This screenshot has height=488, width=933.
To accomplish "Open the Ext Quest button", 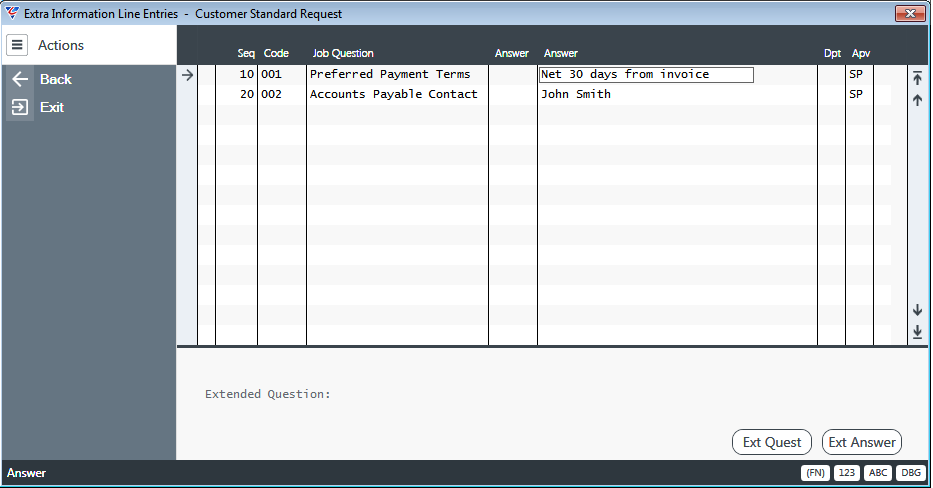I will 772,442.
